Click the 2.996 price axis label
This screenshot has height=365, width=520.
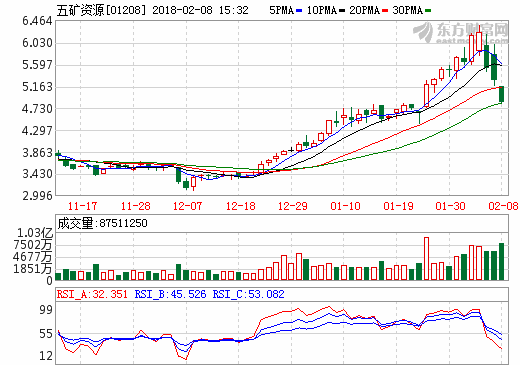(x=37, y=196)
